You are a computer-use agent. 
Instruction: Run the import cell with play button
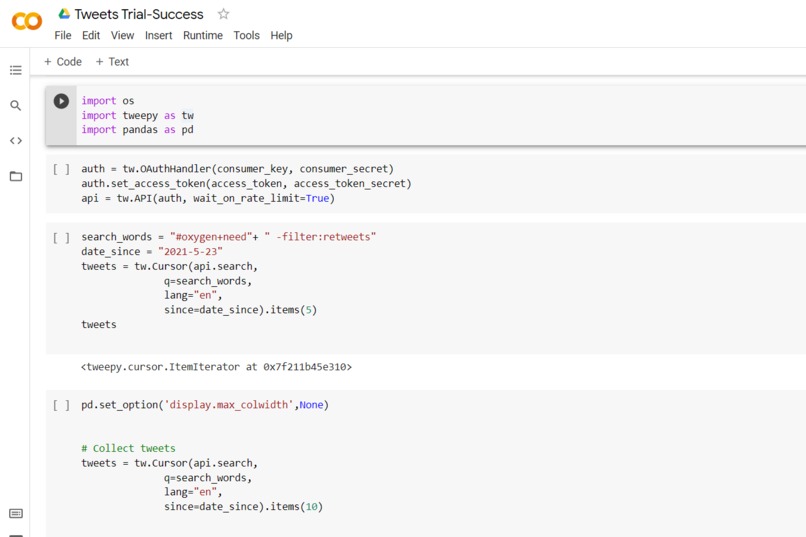pos(61,101)
